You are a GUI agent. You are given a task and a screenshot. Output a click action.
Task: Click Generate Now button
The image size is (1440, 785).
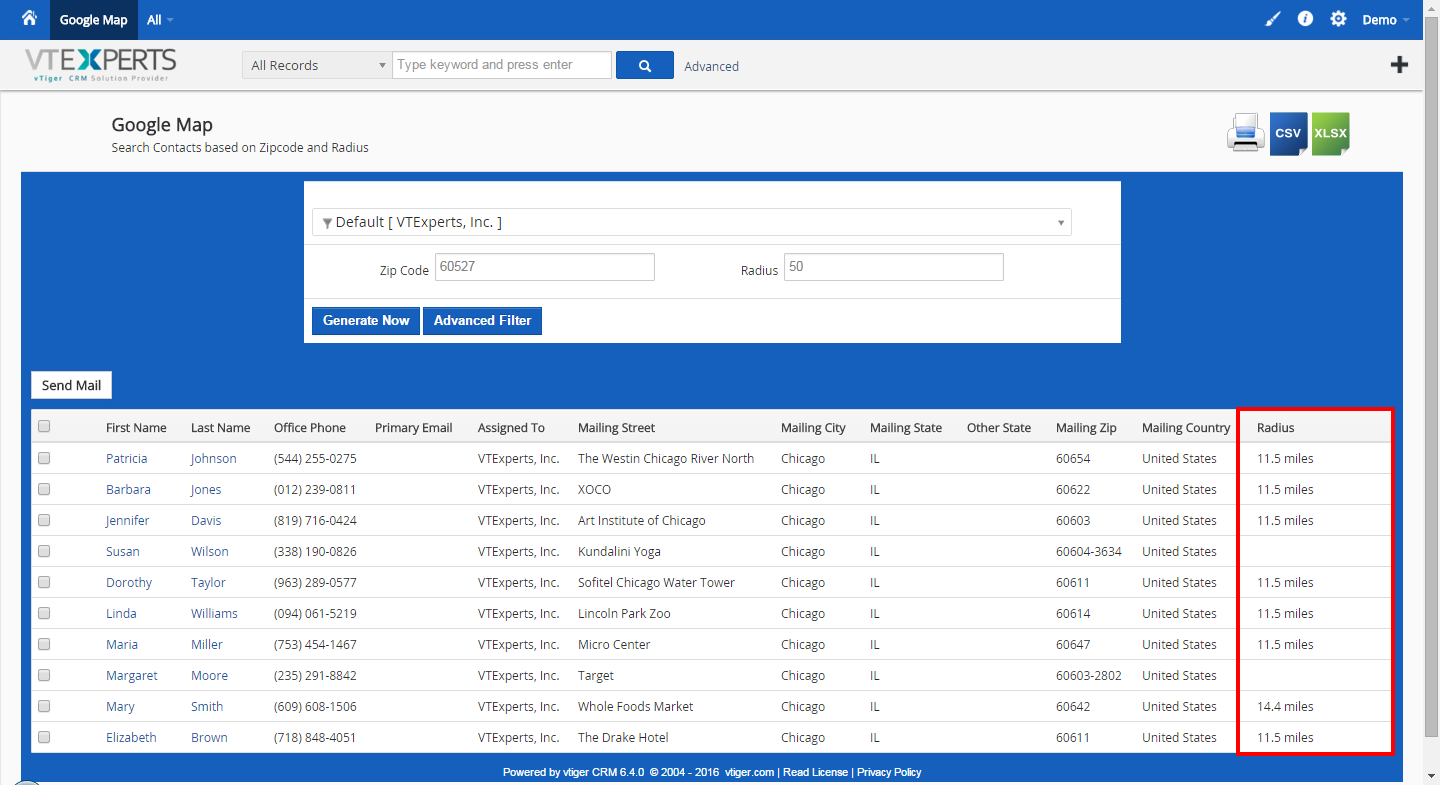pyautogui.click(x=366, y=321)
